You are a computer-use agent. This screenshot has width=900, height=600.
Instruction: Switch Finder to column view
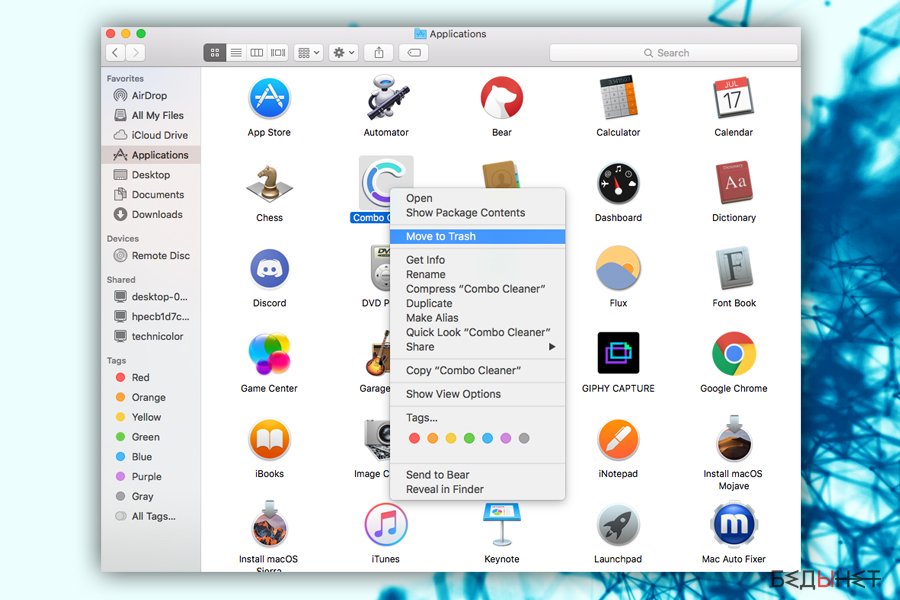tap(257, 53)
